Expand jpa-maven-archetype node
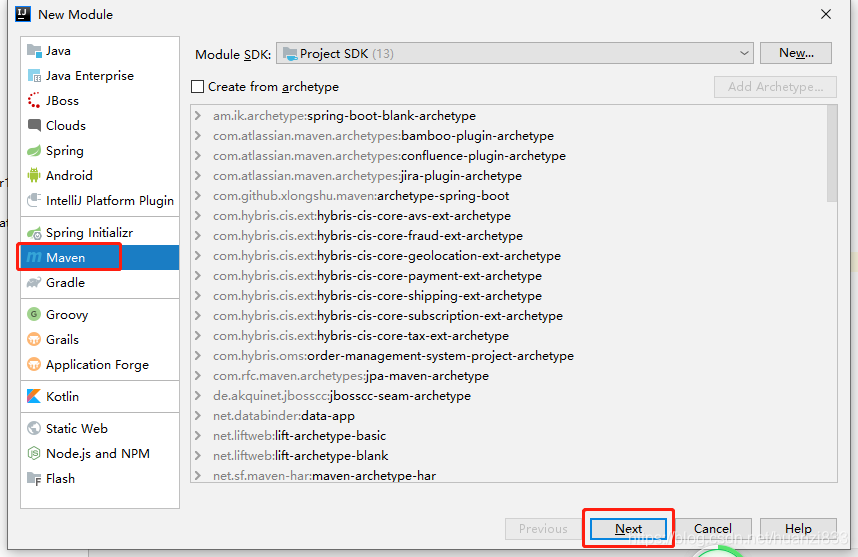858x557 pixels. point(198,376)
